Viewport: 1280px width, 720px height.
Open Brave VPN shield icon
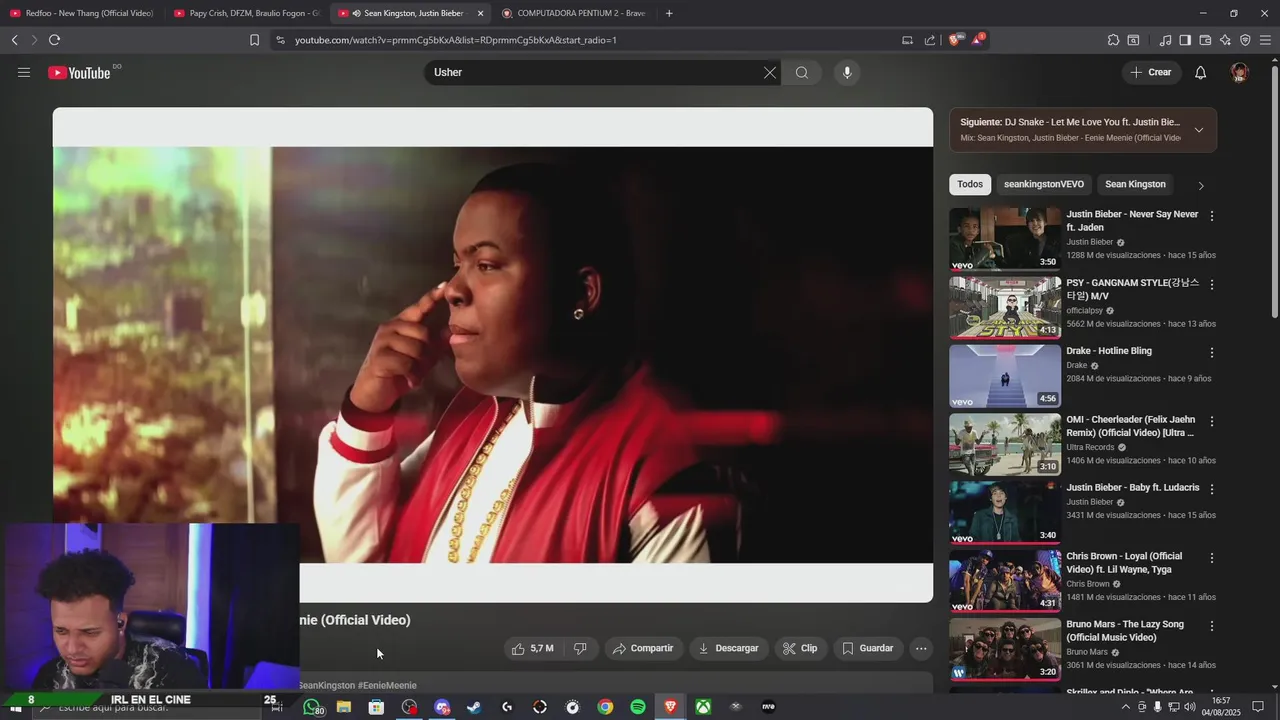tap(1245, 40)
